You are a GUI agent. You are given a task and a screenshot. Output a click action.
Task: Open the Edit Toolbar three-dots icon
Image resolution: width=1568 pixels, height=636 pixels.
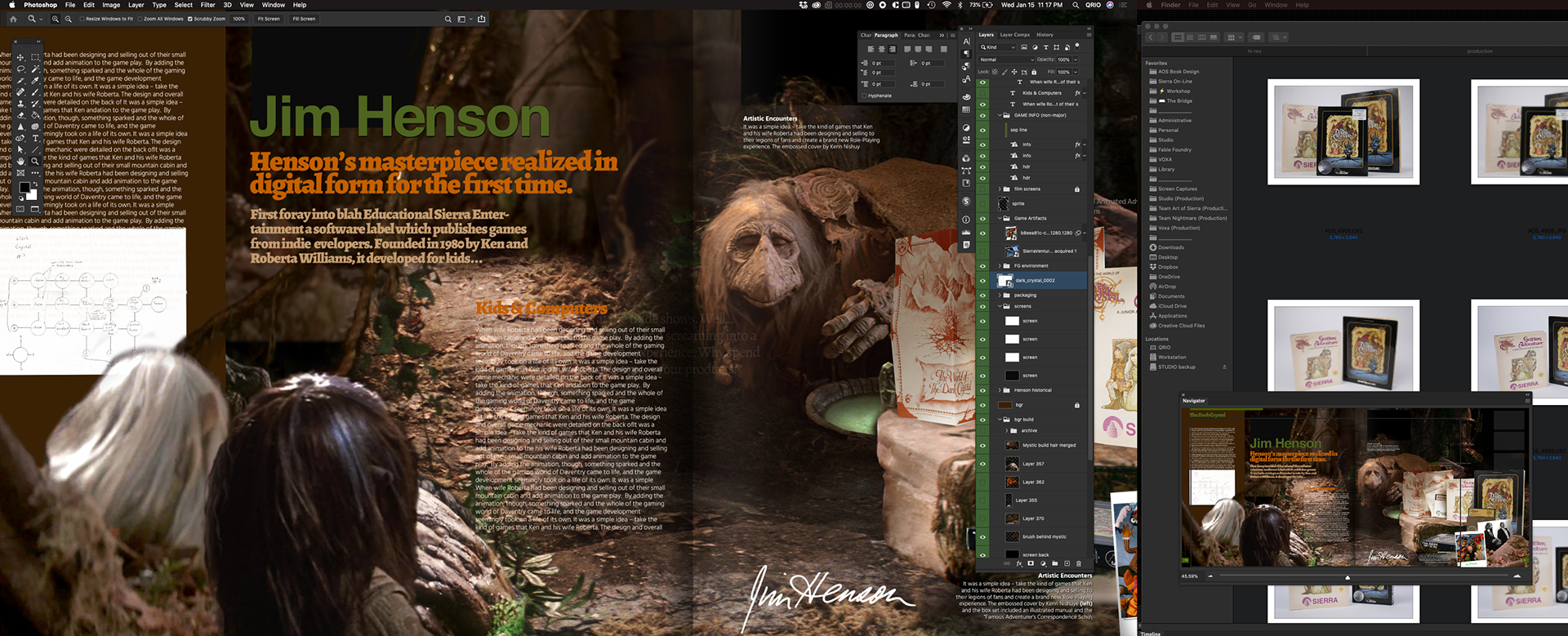(35, 172)
